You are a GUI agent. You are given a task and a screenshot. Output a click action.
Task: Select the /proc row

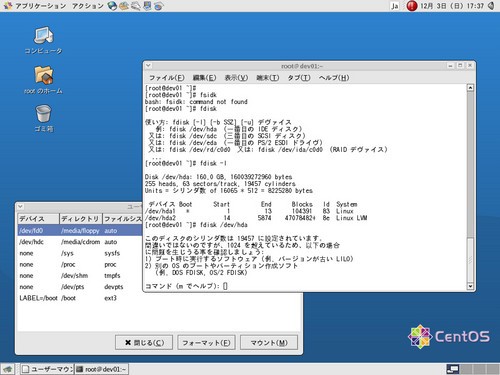(x=80, y=265)
